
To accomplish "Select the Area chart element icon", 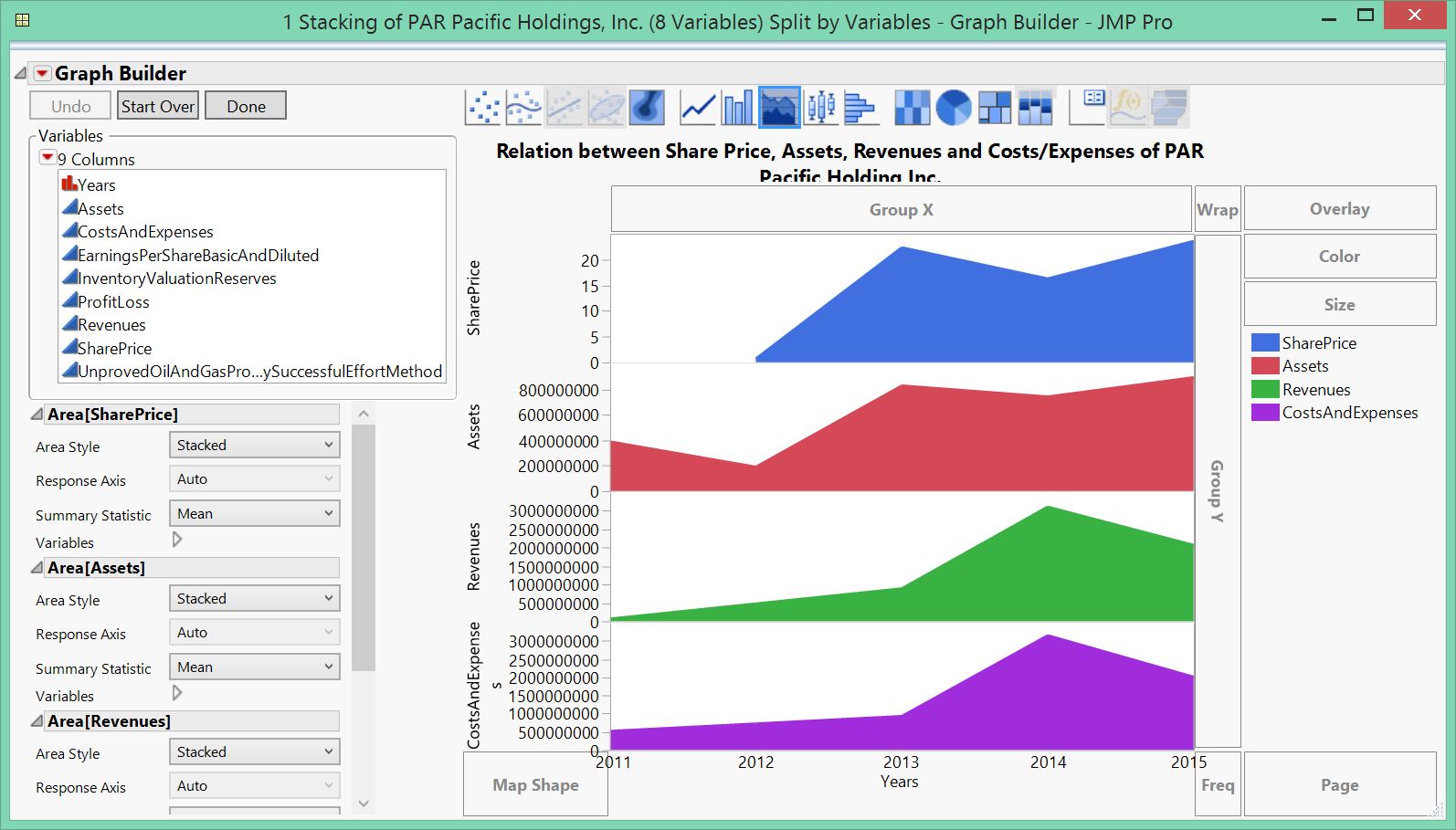I will 779,107.
